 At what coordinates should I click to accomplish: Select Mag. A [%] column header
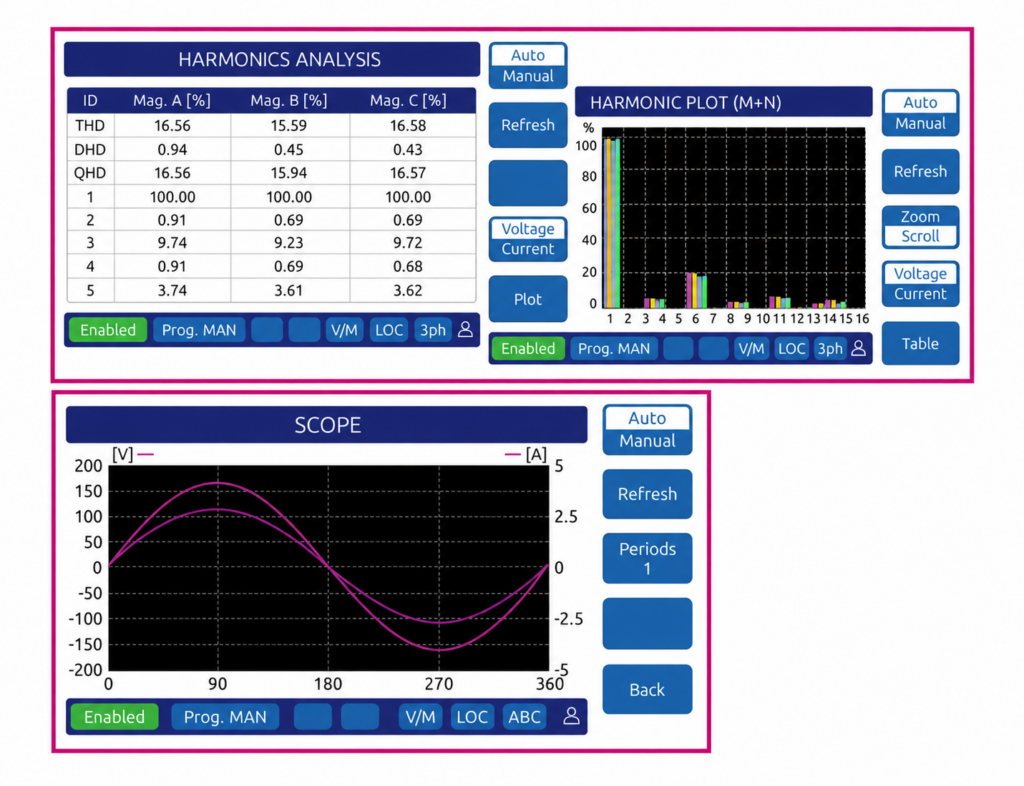172,101
